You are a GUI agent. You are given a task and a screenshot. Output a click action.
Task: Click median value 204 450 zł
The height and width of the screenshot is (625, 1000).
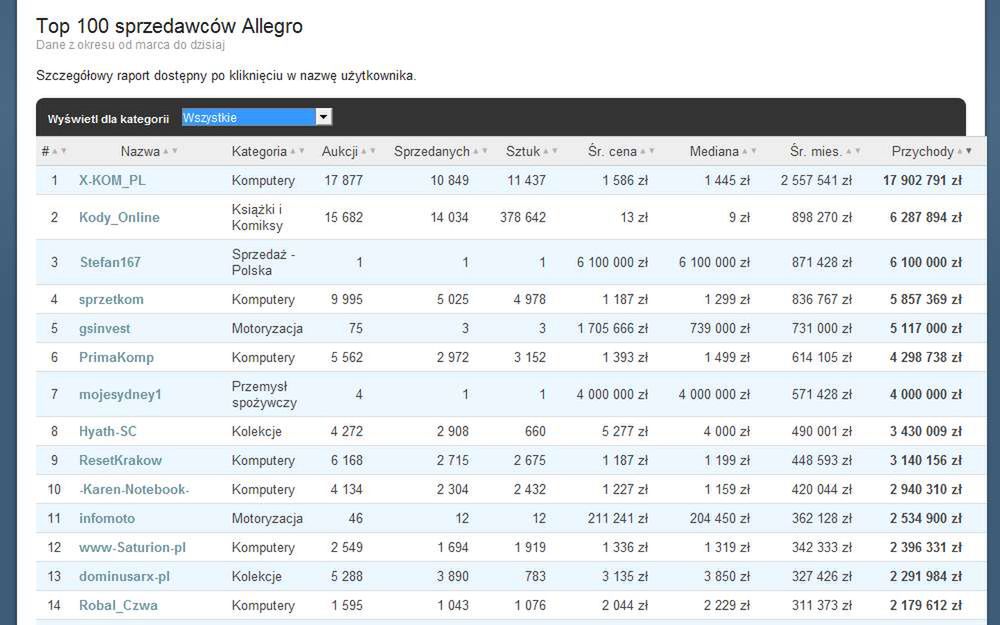coord(719,518)
